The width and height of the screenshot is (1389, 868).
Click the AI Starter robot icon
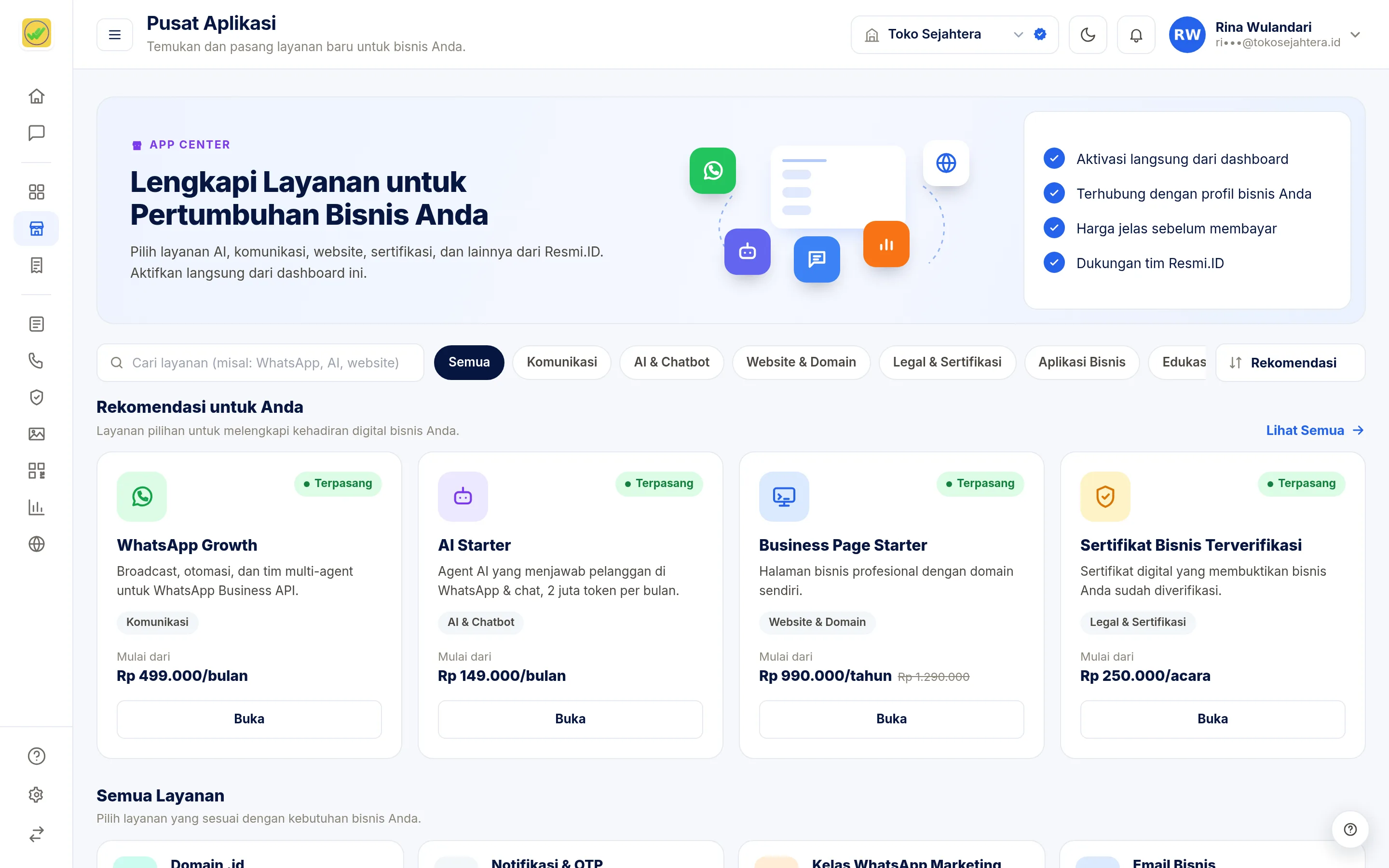click(463, 497)
